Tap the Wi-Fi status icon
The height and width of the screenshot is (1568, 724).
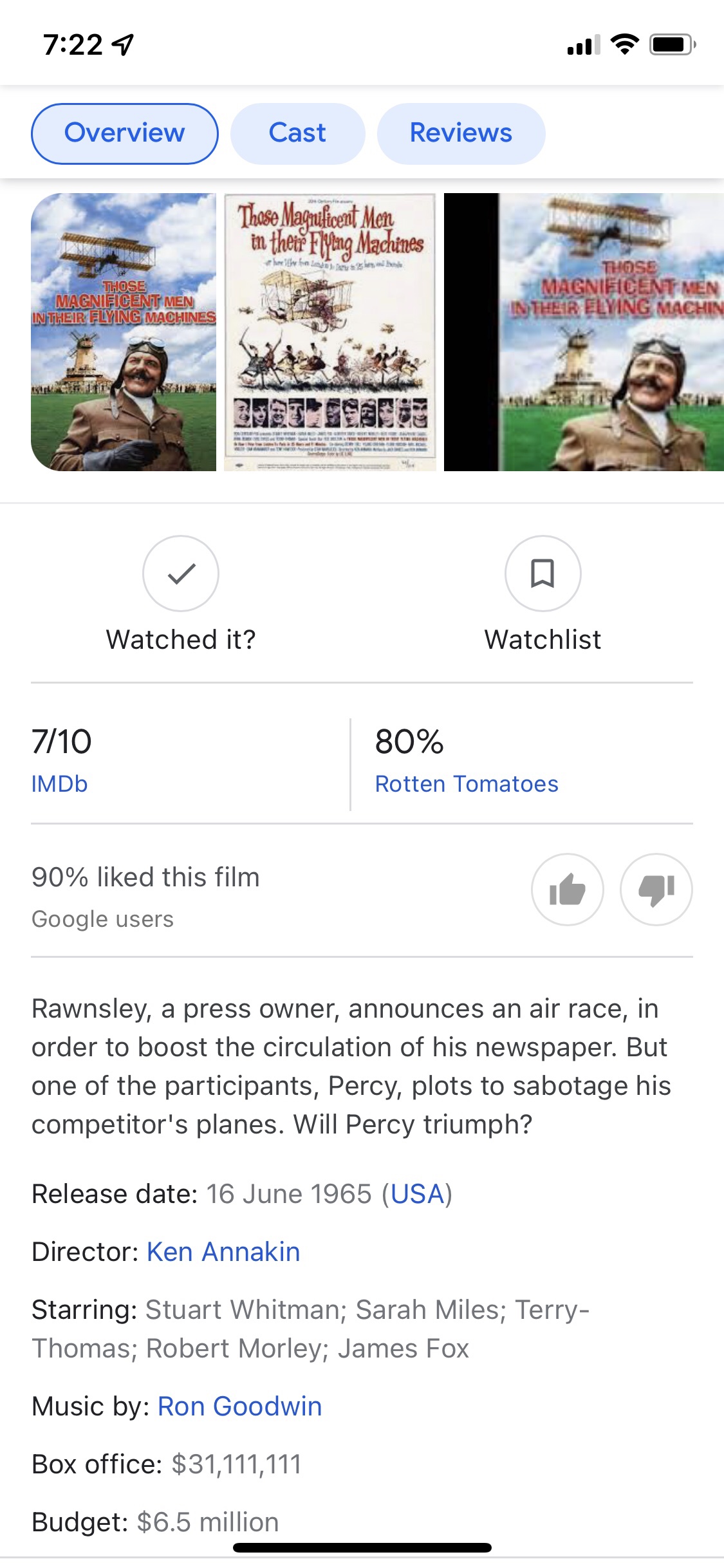[x=624, y=44]
